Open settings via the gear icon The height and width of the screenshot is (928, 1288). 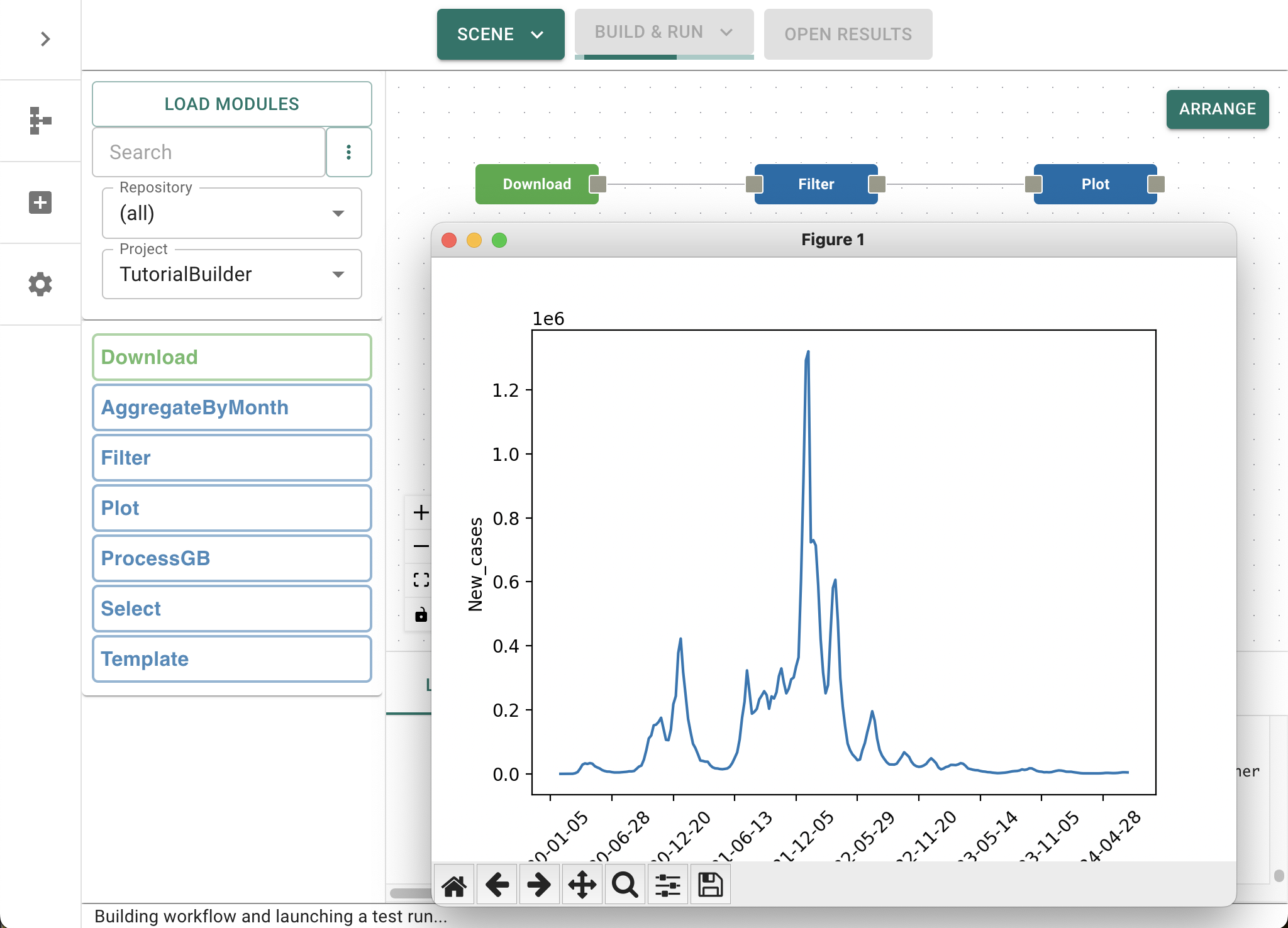(x=40, y=284)
